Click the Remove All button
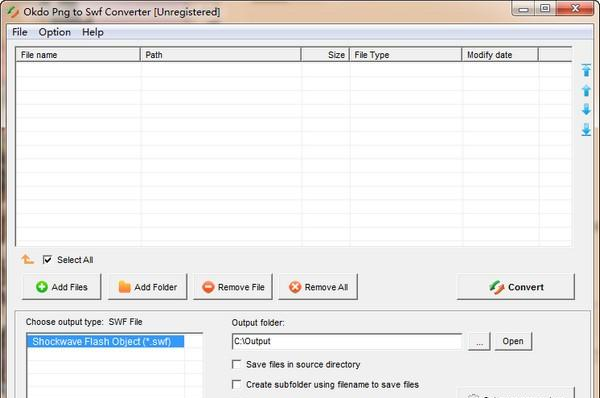This screenshot has width=600, height=398. click(x=318, y=287)
